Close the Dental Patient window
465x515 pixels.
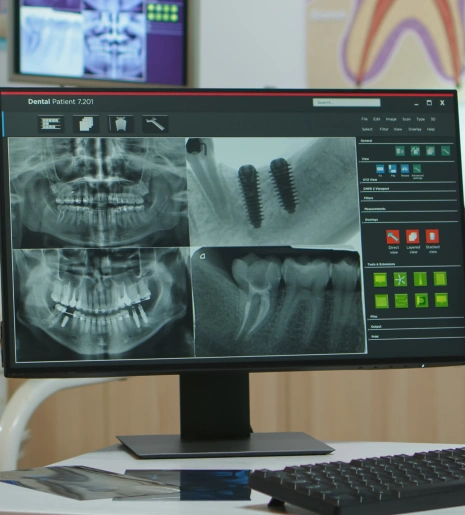pyautogui.click(x=442, y=103)
